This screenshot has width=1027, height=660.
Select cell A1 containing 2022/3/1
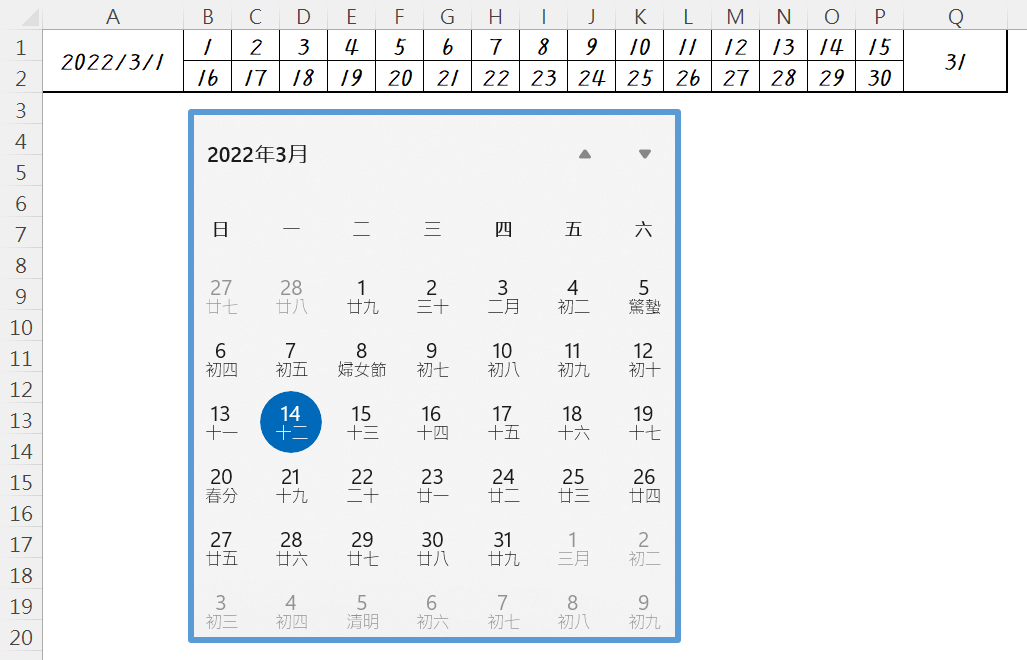coord(113,62)
